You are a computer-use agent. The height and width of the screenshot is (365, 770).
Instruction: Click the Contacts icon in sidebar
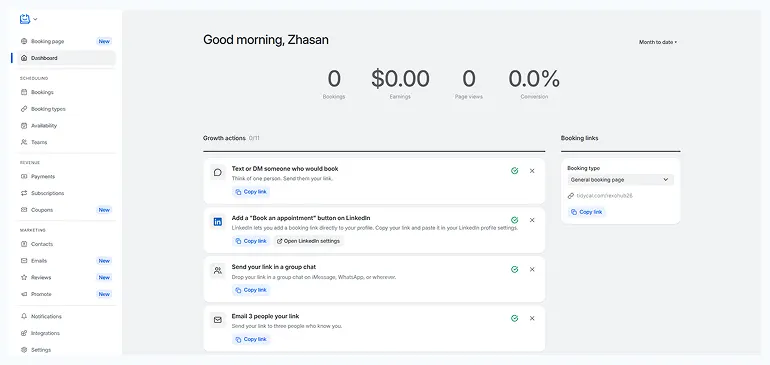pos(24,244)
